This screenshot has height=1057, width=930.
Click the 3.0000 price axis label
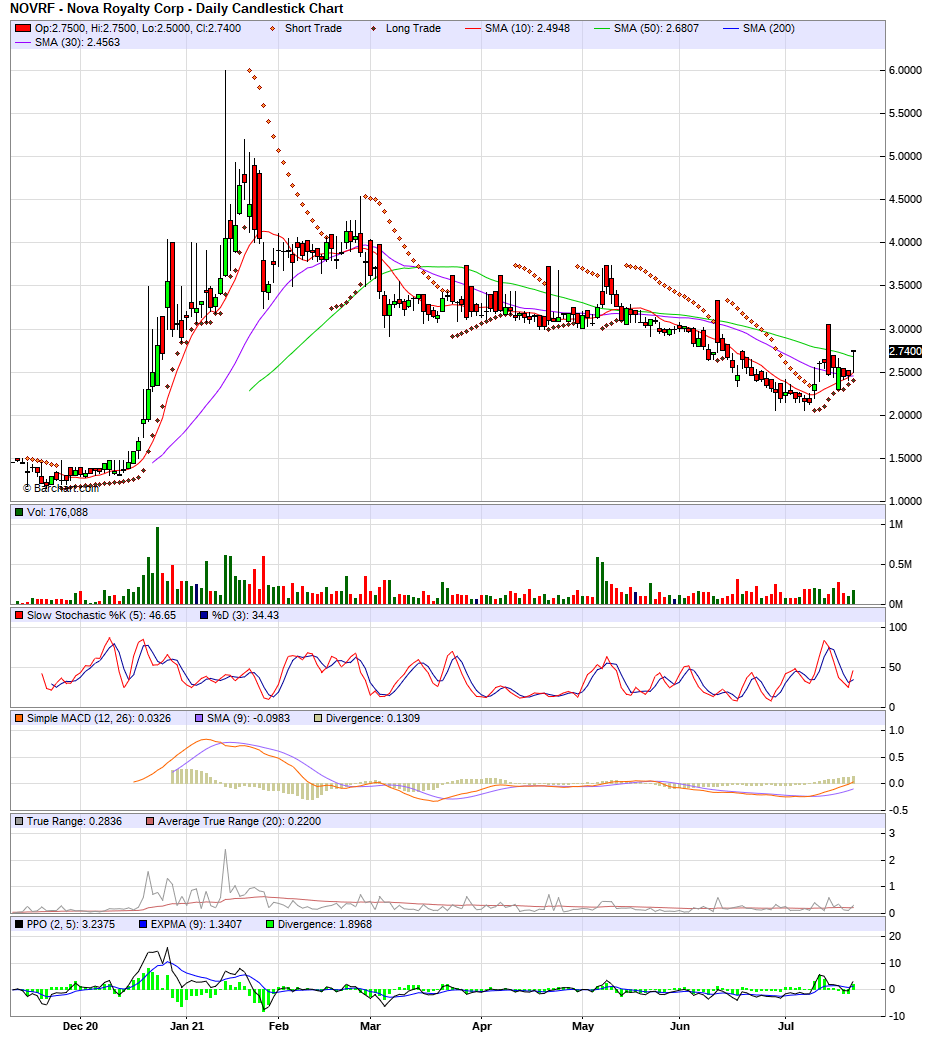pos(905,329)
